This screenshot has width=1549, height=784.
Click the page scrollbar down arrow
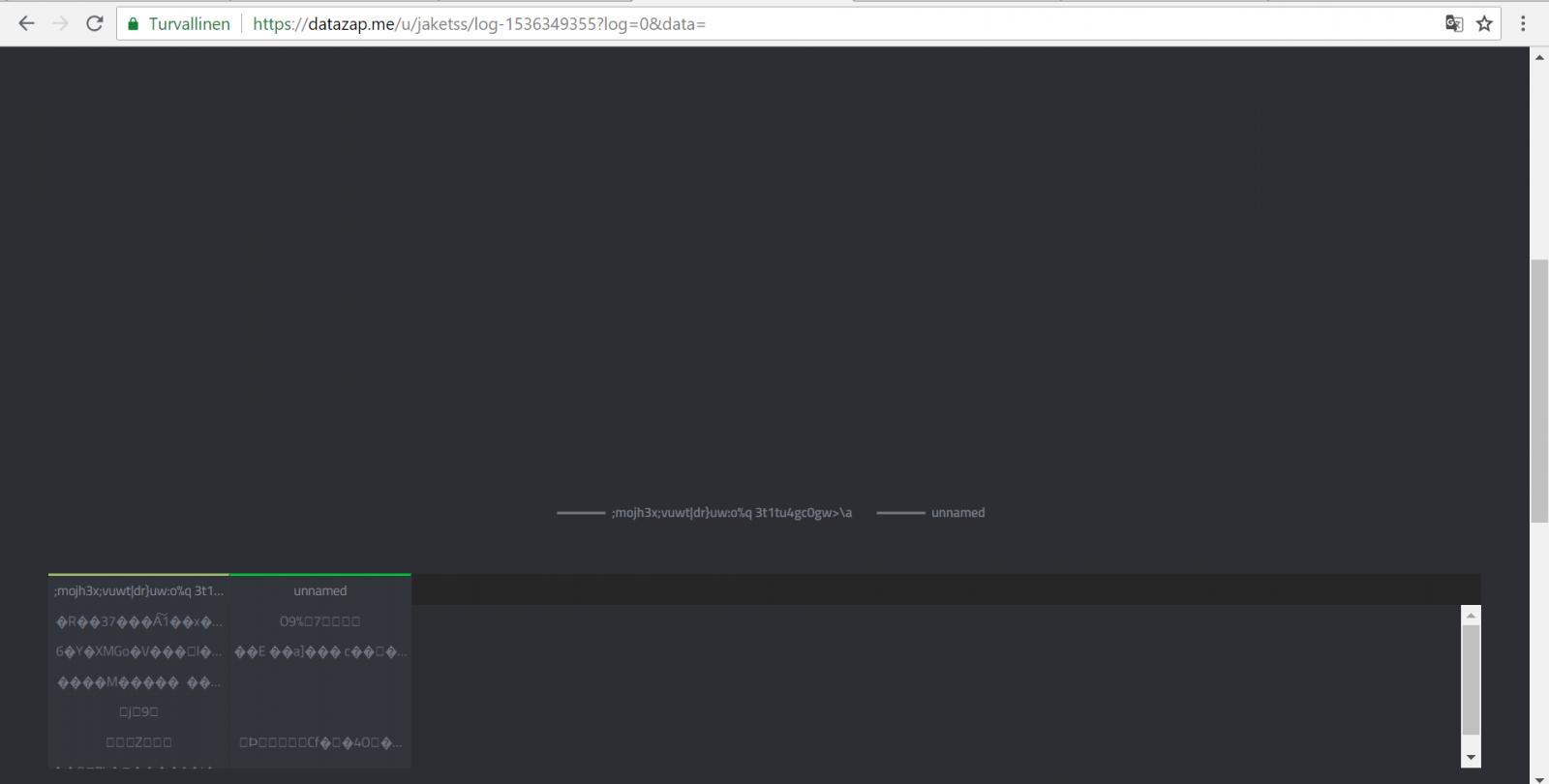click(1539, 776)
